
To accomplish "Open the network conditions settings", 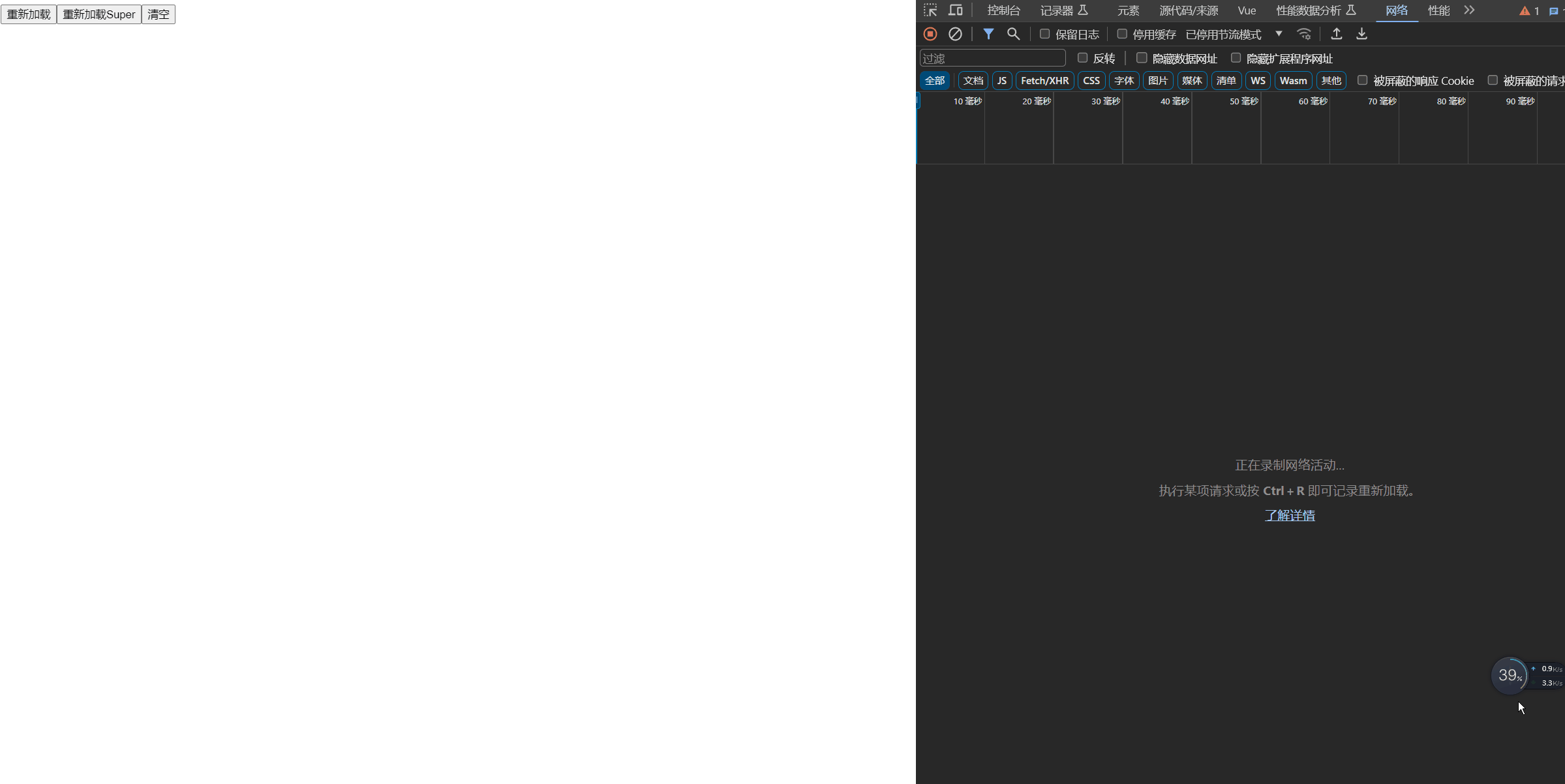I will [1303, 33].
